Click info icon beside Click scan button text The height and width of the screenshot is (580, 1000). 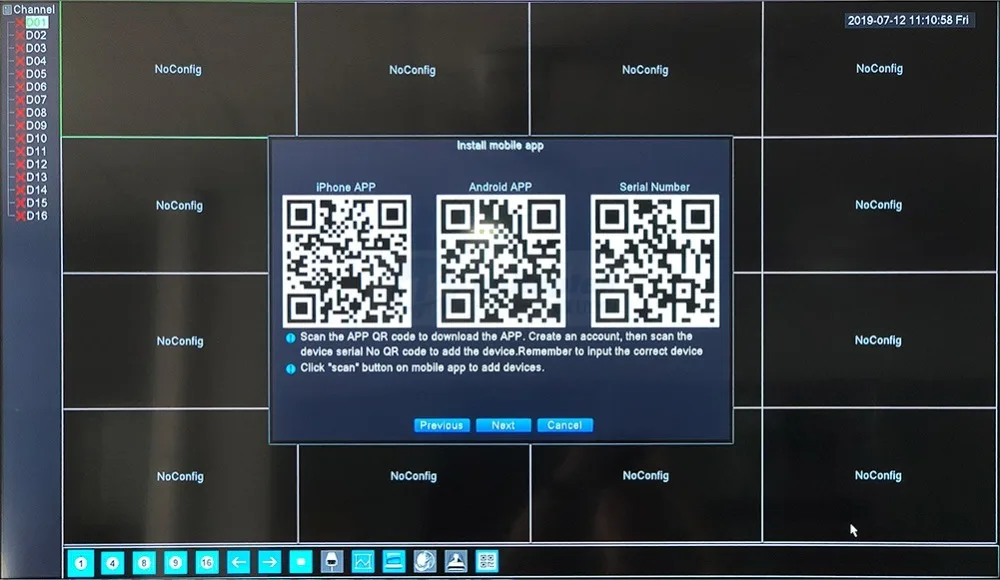(x=291, y=369)
